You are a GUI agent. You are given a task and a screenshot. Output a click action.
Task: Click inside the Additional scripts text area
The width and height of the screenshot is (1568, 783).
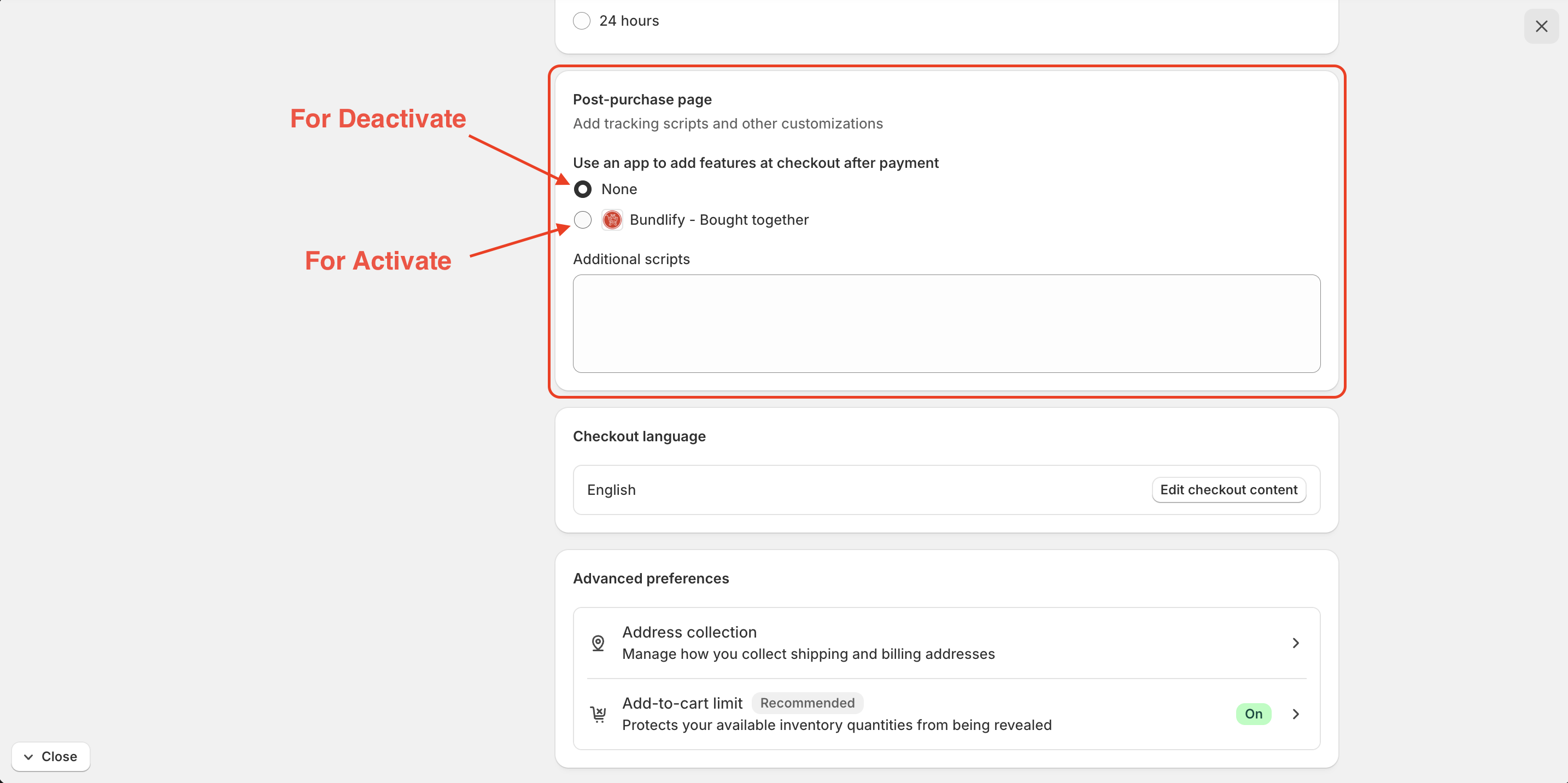[x=946, y=323]
